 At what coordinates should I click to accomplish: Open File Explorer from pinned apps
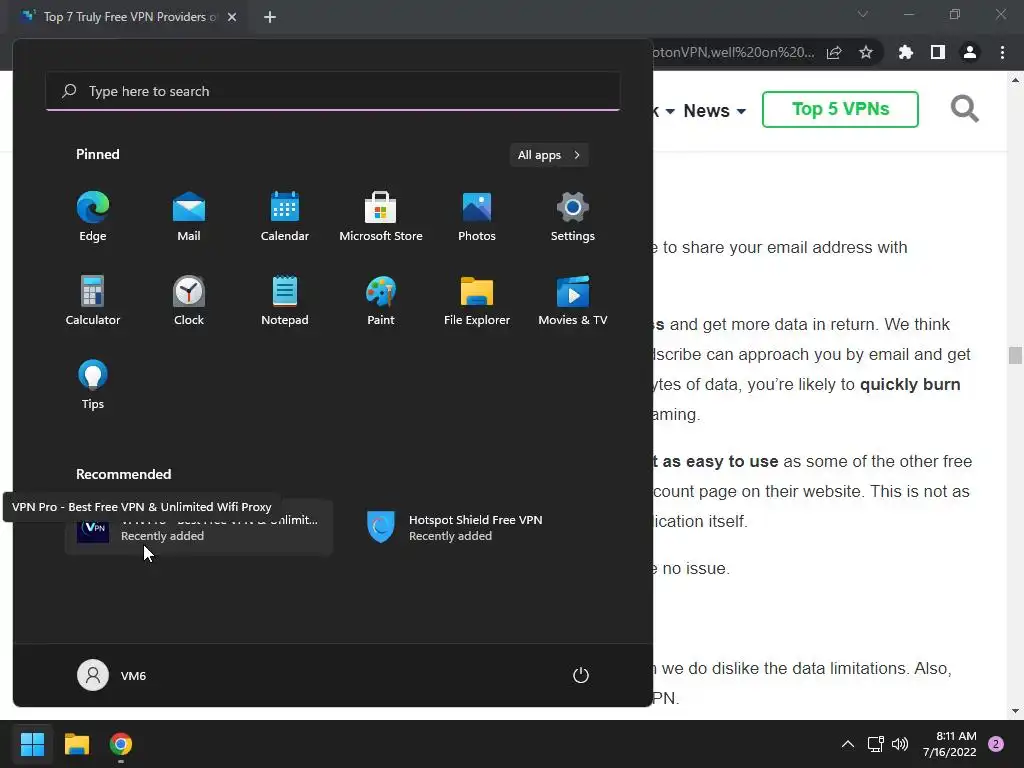[477, 300]
